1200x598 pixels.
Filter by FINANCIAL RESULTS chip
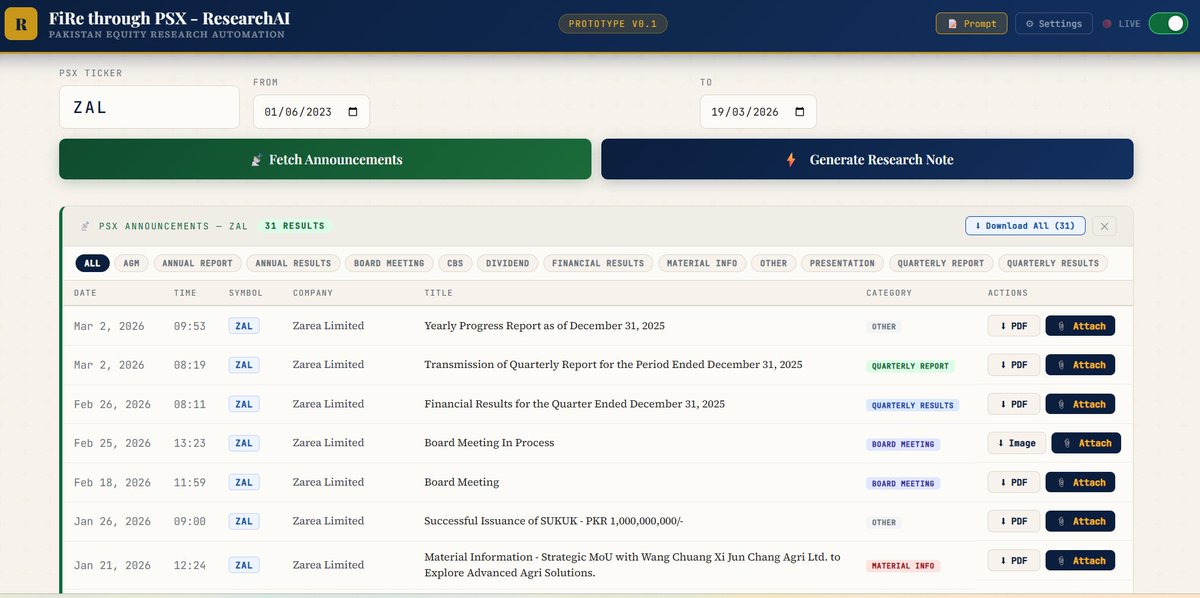(x=598, y=263)
